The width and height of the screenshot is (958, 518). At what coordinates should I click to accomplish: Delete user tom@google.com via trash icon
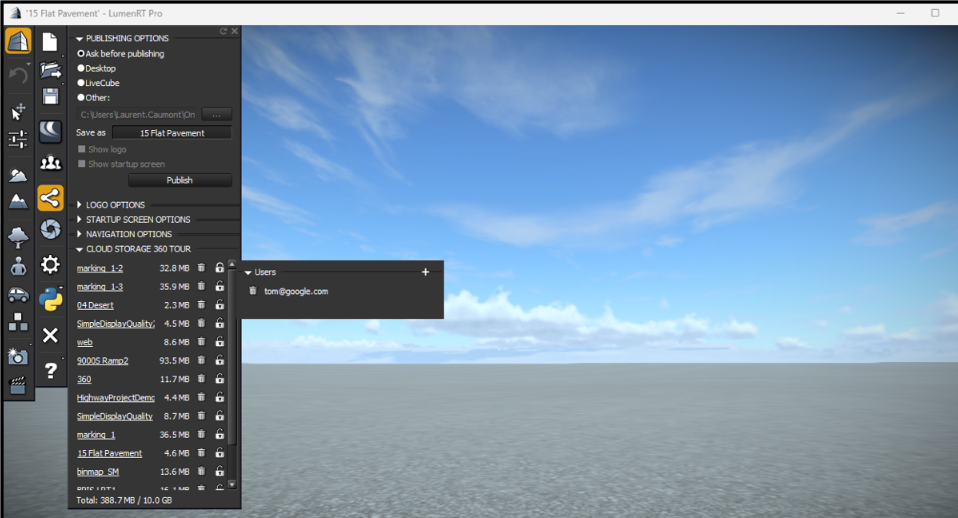pyautogui.click(x=253, y=291)
